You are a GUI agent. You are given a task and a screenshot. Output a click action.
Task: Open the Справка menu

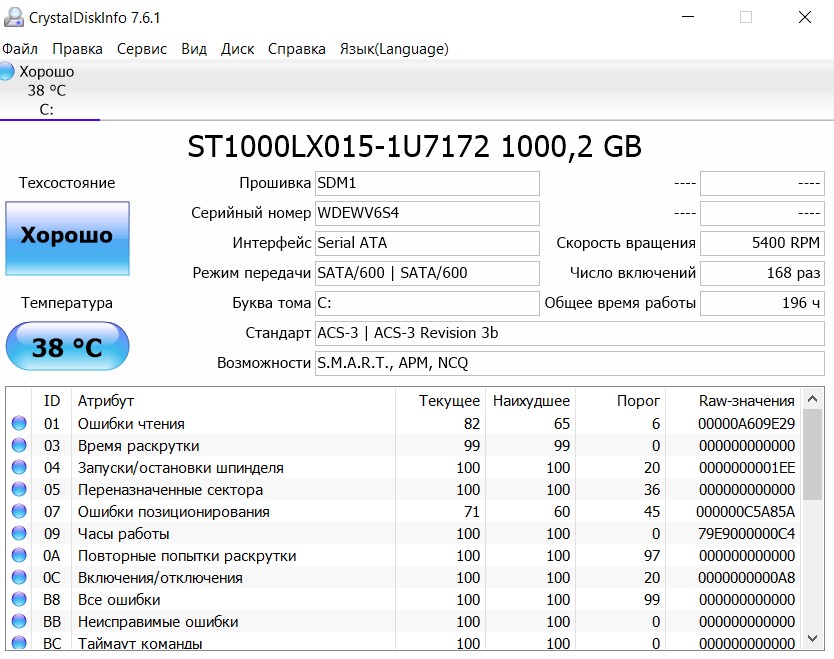296,49
